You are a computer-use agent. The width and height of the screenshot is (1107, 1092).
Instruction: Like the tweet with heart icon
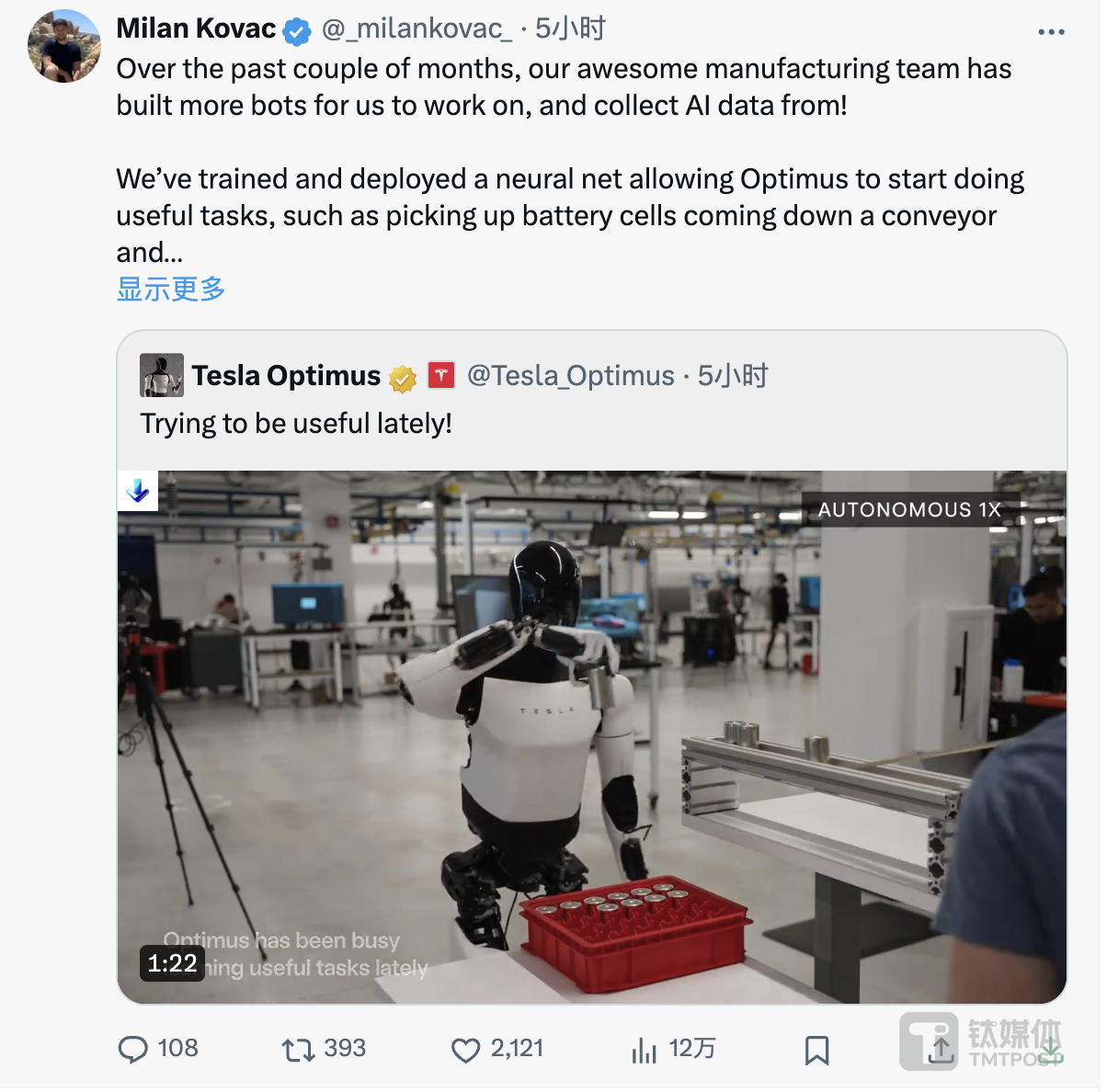(466, 1050)
